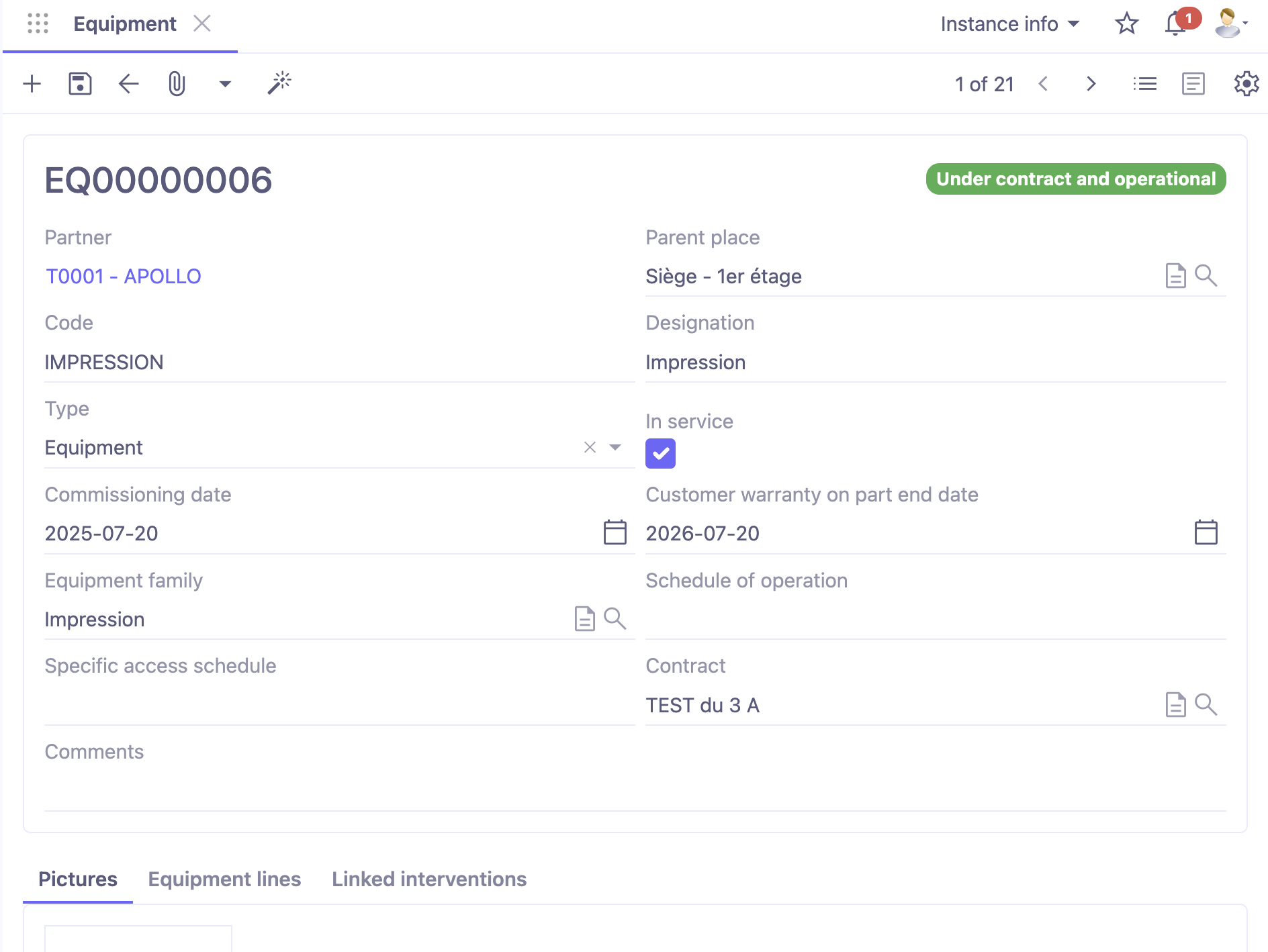Open the Linked interventions tab

coord(429,879)
